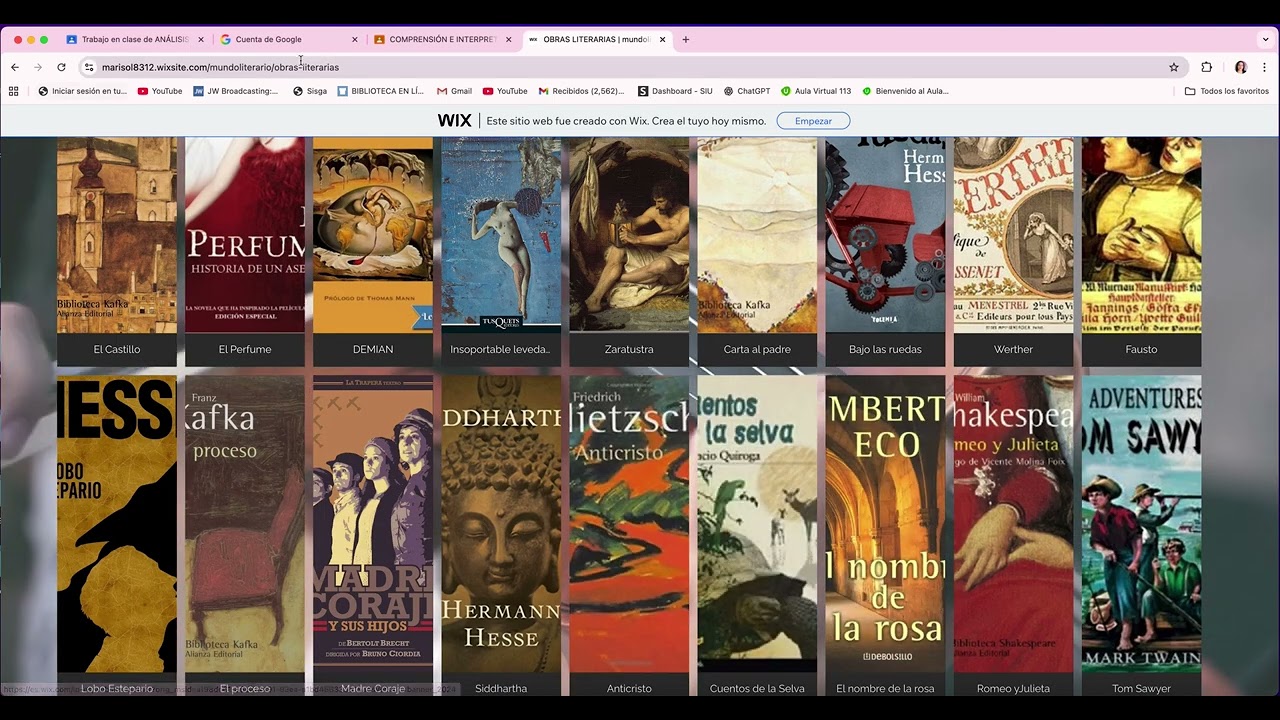Screen dimensions: 1280x720
Task: Open El Perfume book cover
Action: [x=245, y=235]
